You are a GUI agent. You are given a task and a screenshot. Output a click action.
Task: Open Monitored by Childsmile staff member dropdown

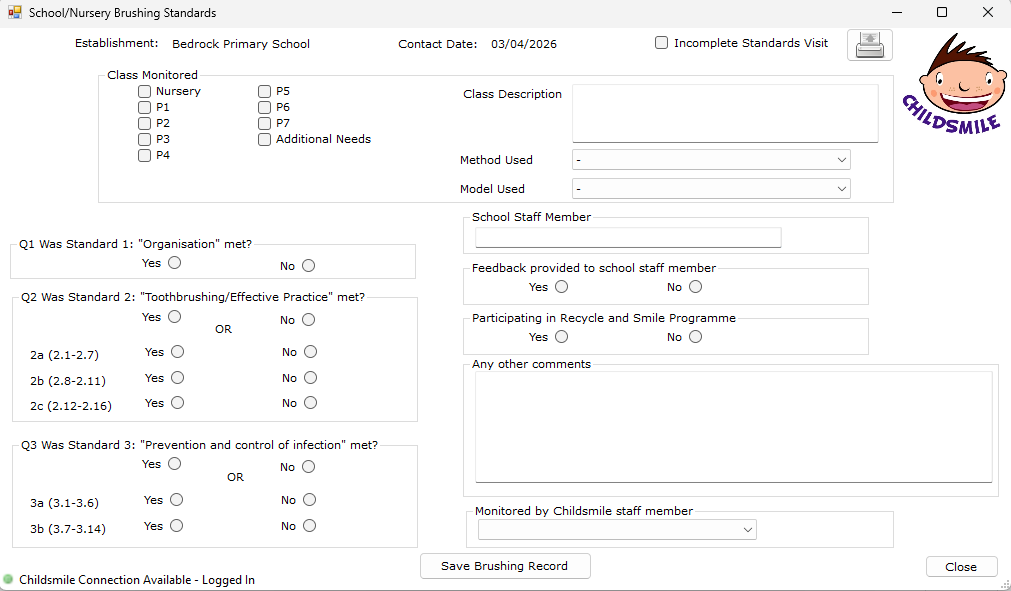tap(617, 530)
